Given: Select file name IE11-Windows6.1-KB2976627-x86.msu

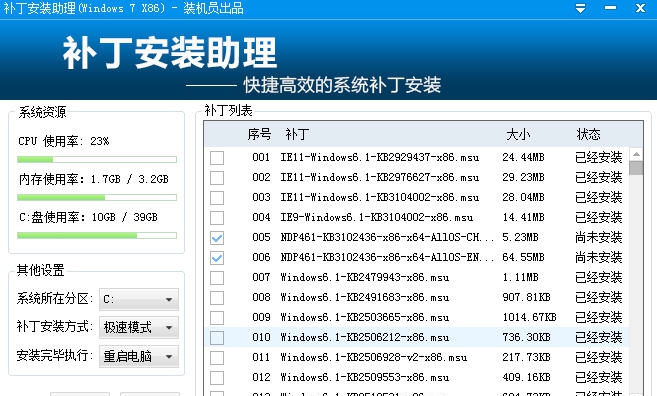Looking at the screenshot, I should click(380, 178).
